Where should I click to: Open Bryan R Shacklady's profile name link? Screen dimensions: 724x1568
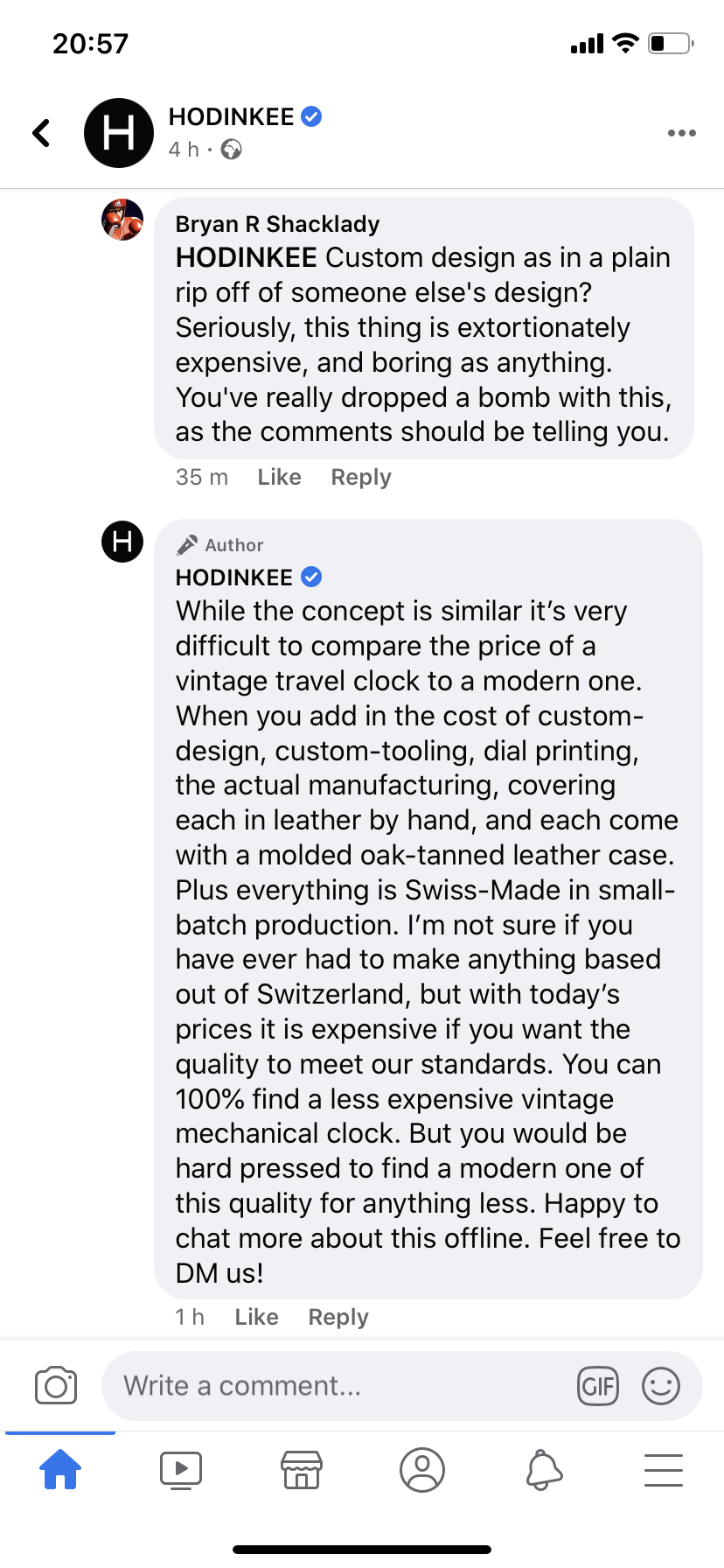pyautogui.click(x=277, y=224)
